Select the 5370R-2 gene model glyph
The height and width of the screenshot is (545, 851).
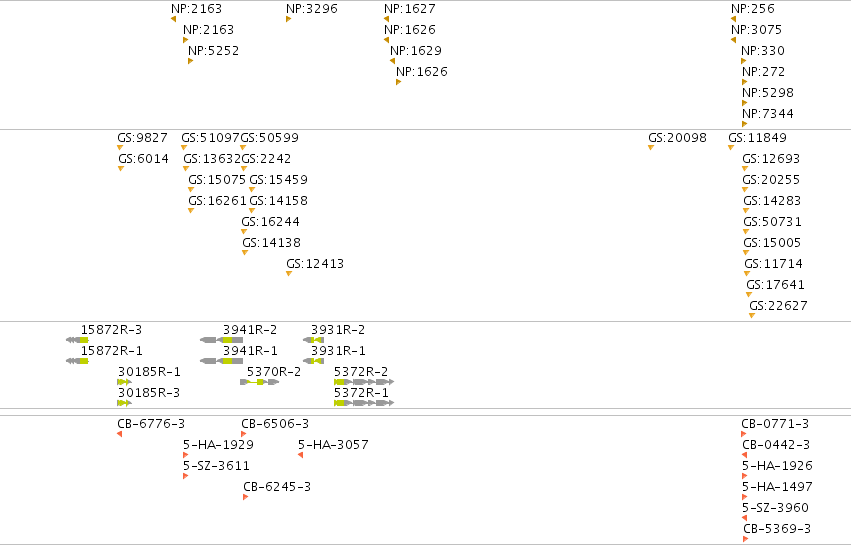tap(260, 383)
